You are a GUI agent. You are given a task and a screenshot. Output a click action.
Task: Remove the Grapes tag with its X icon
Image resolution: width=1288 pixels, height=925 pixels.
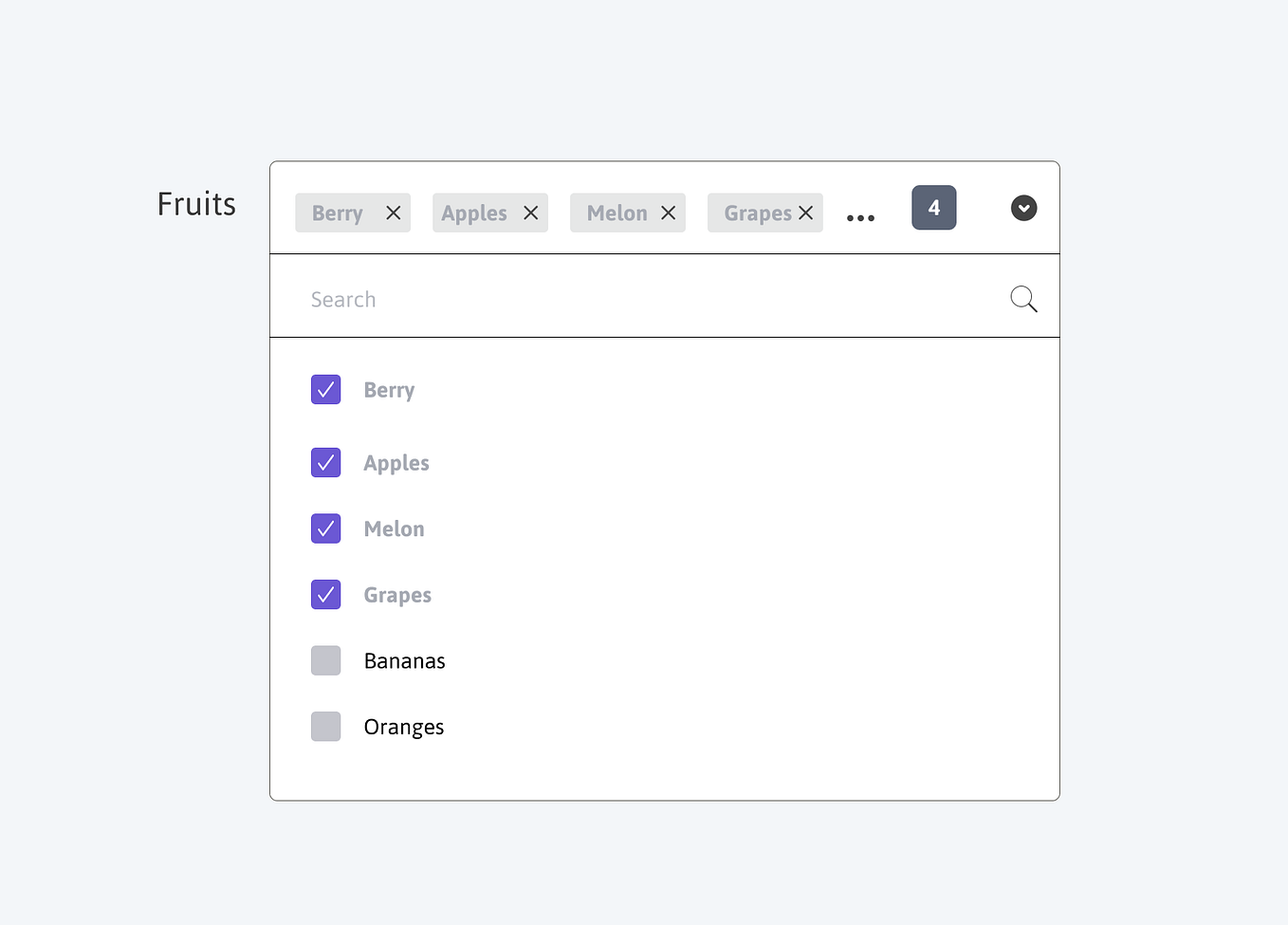tap(806, 213)
